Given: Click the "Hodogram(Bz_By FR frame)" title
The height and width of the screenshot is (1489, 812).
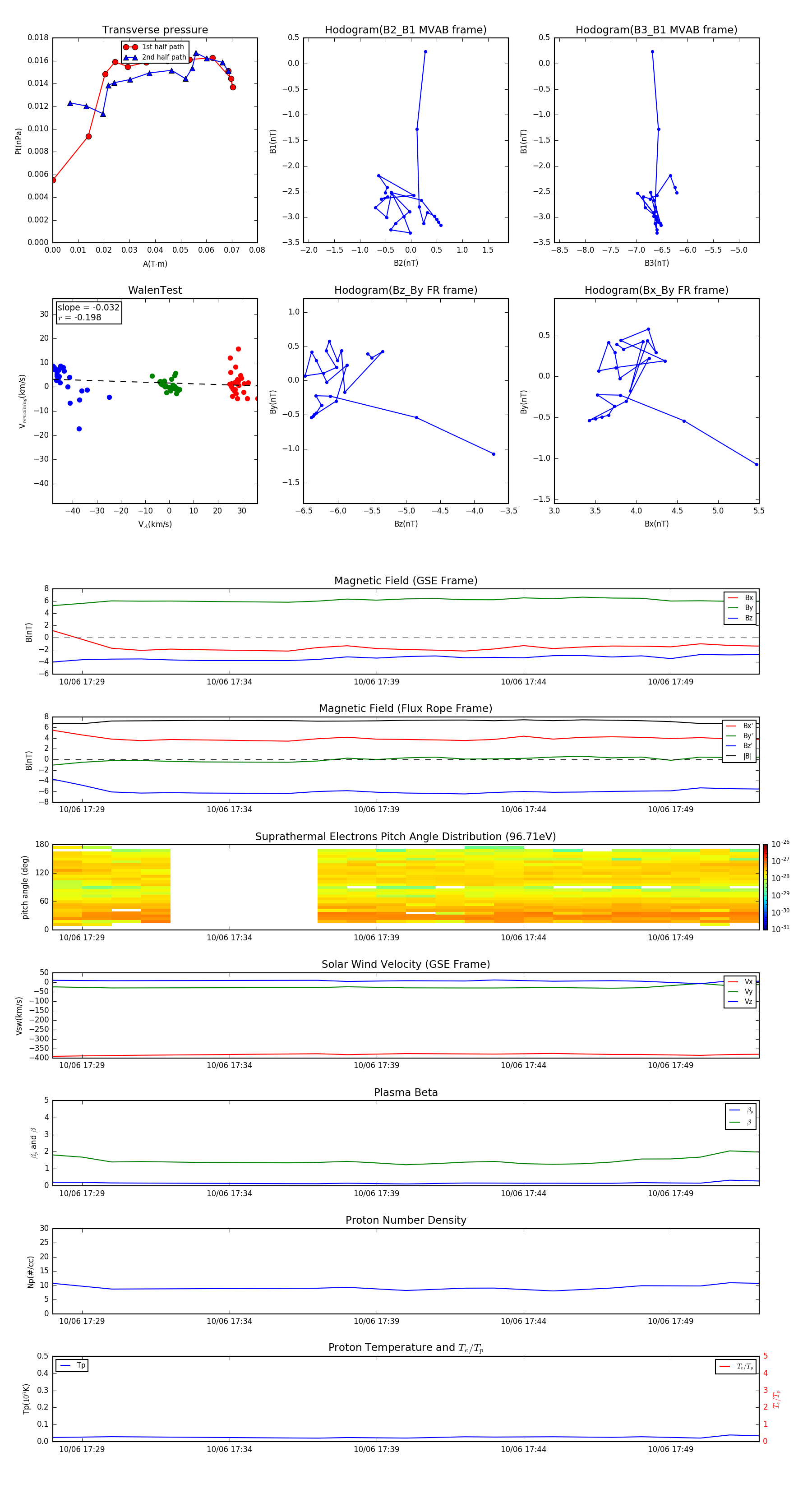Looking at the screenshot, I should point(406,290).
